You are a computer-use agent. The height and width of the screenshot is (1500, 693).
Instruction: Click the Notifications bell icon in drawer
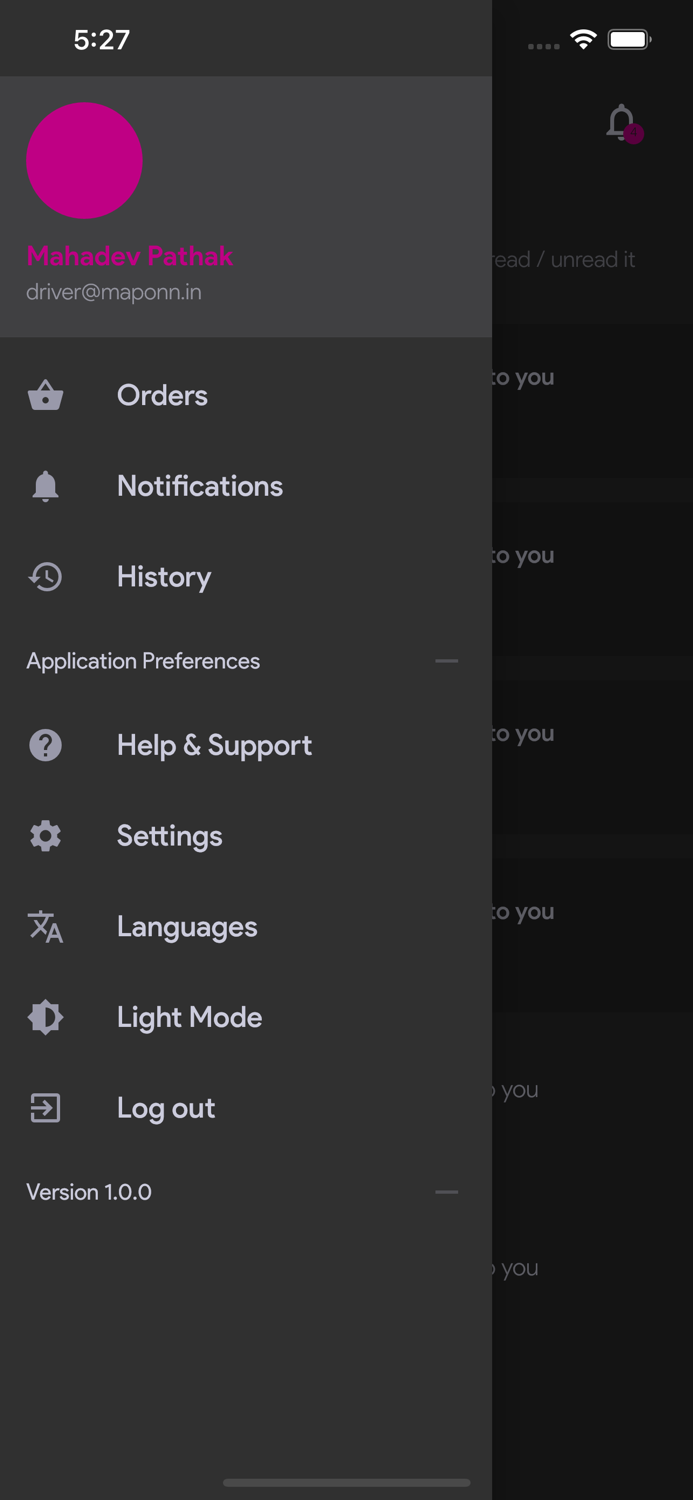pos(45,487)
